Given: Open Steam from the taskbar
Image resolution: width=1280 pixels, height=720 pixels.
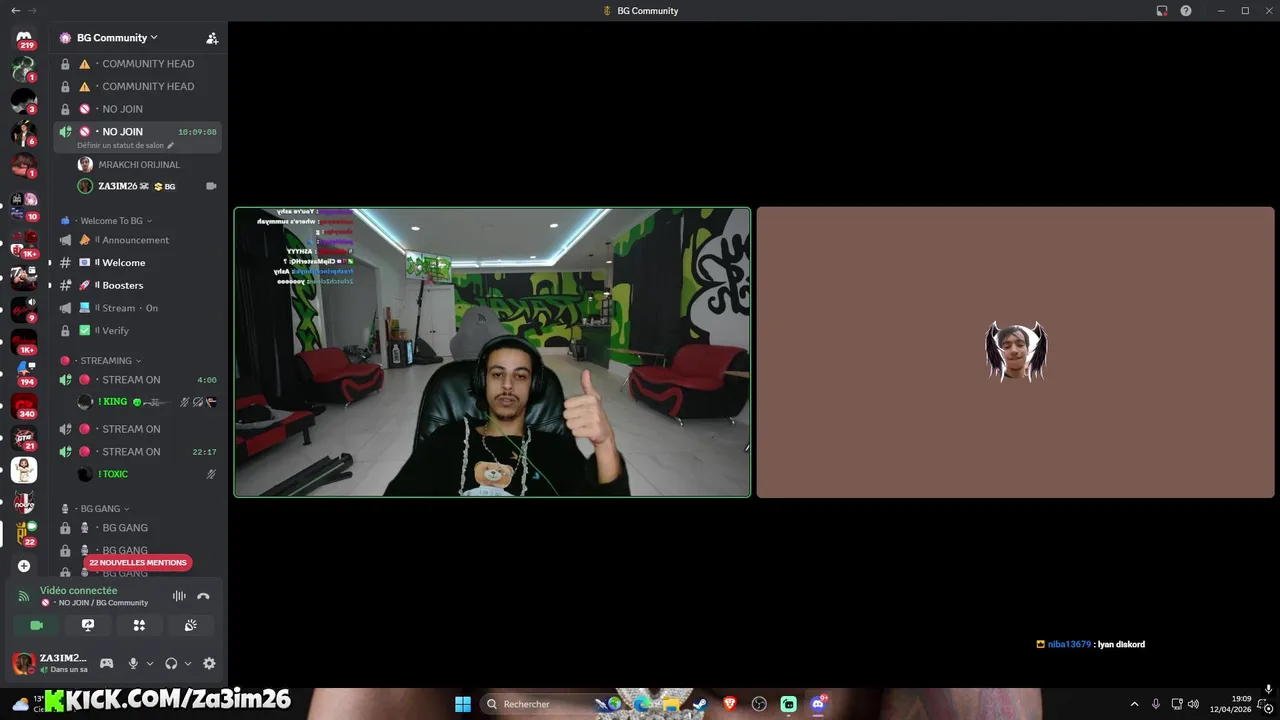Looking at the screenshot, I should coord(700,704).
